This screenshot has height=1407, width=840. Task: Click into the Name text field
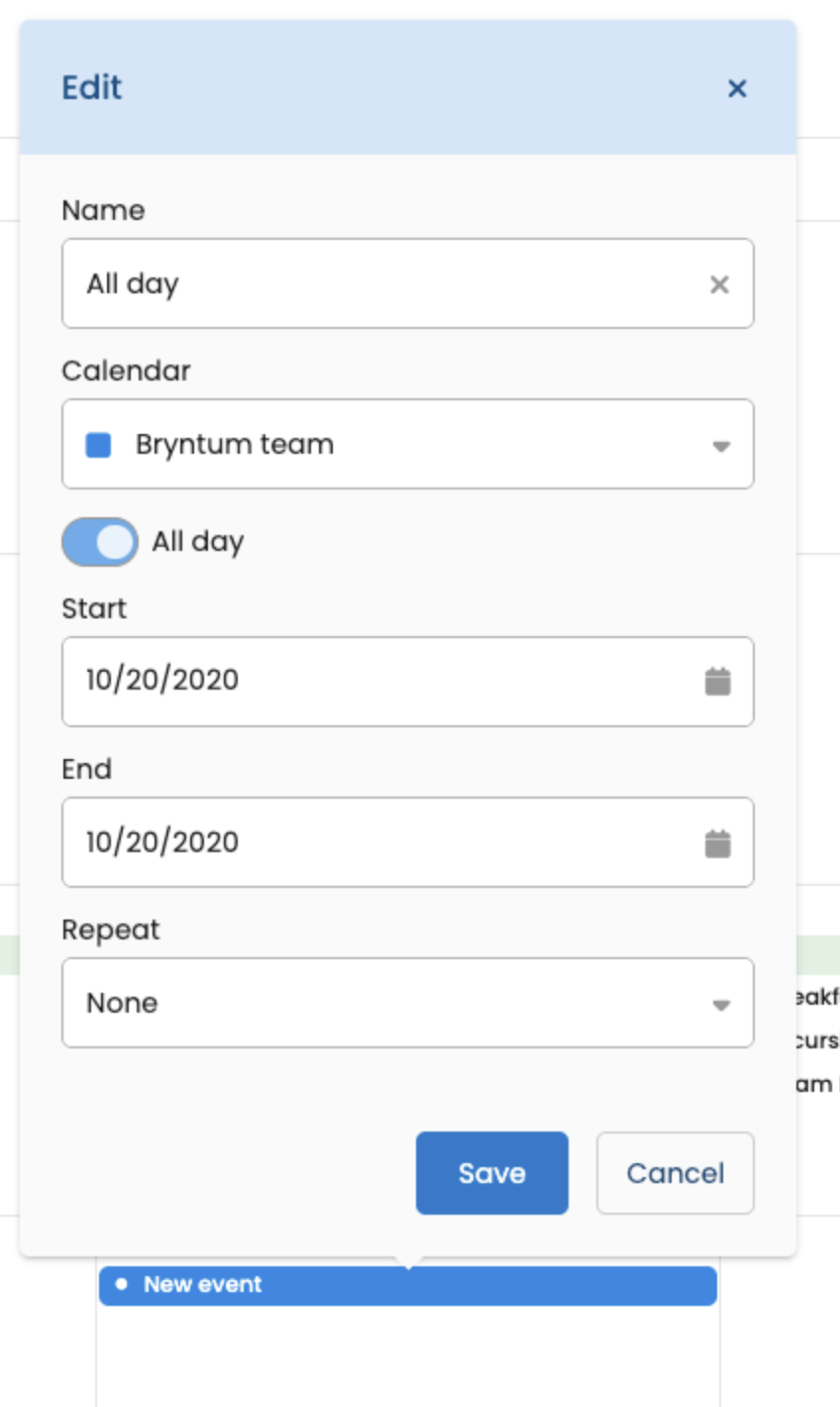click(x=386, y=284)
